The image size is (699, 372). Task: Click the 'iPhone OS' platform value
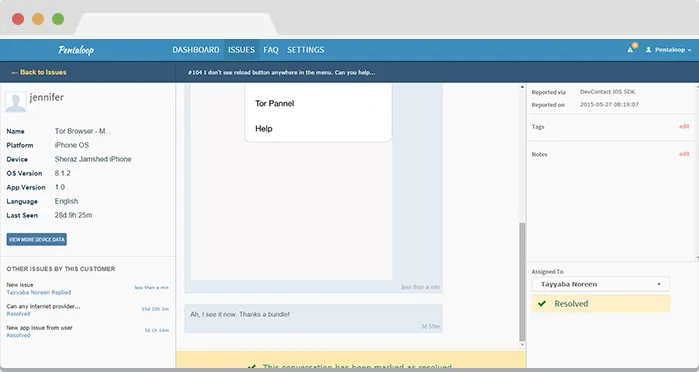(72, 145)
